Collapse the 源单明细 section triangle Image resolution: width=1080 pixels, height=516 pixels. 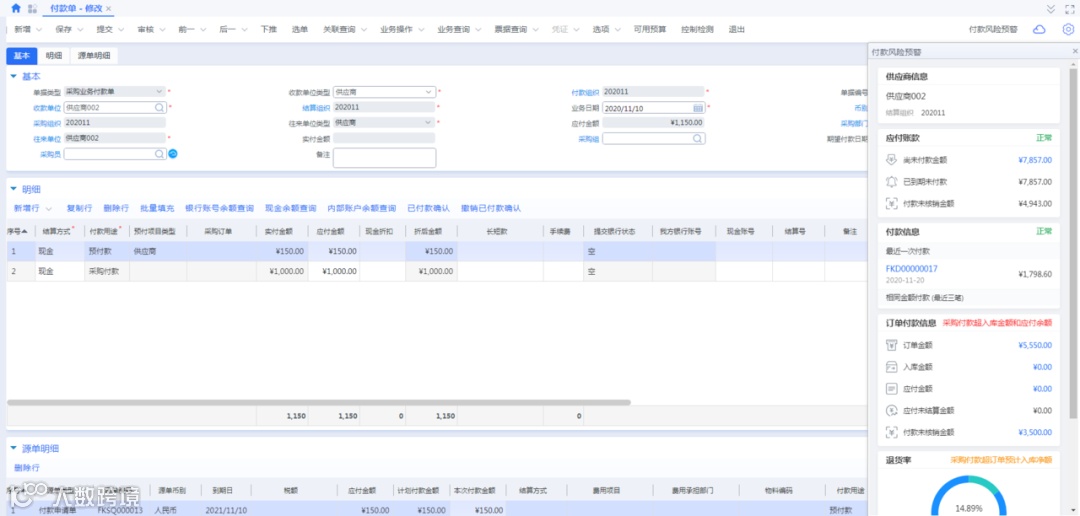13,448
